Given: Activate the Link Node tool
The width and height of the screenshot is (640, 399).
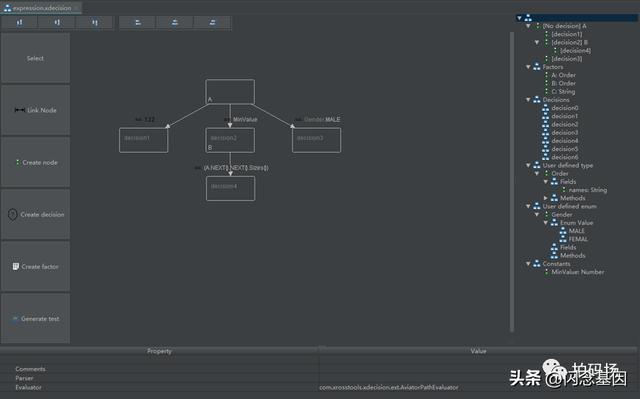Looking at the screenshot, I should [x=36, y=110].
